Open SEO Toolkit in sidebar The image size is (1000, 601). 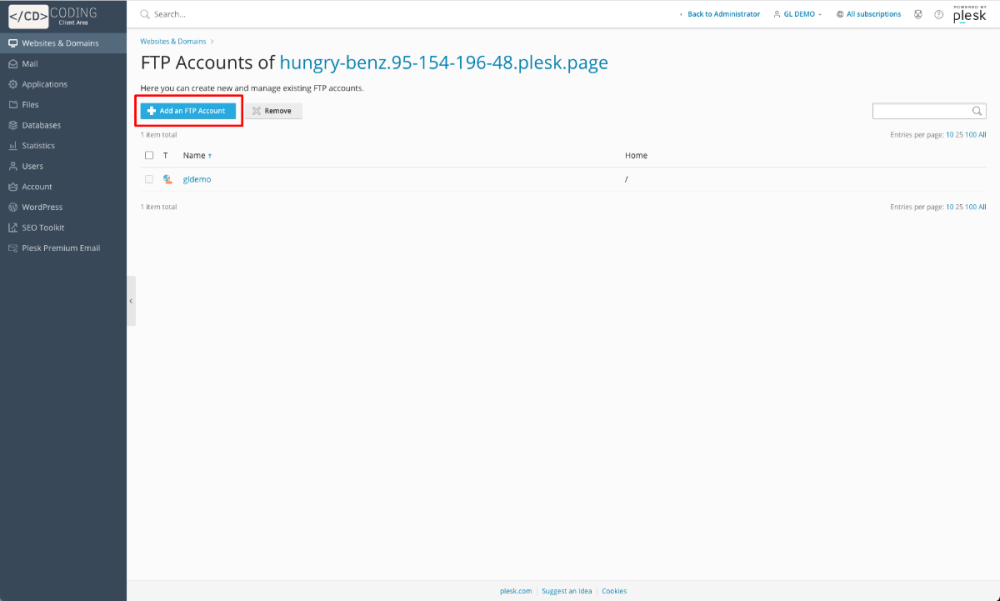tap(43, 228)
